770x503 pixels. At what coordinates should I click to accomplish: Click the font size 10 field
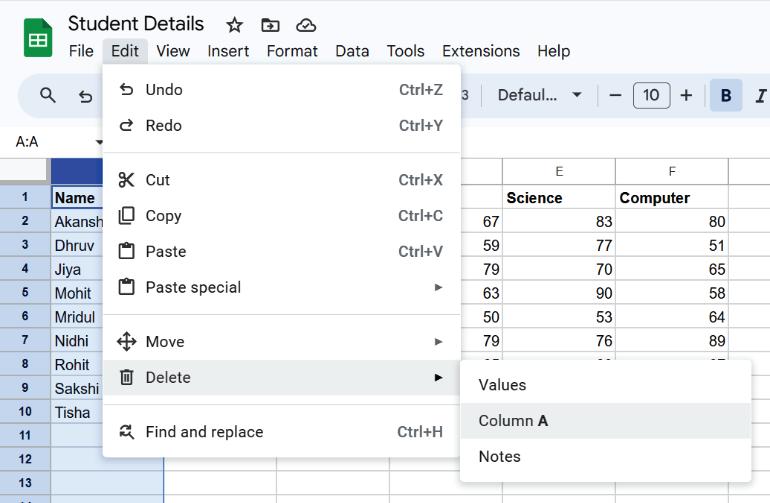(x=651, y=95)
